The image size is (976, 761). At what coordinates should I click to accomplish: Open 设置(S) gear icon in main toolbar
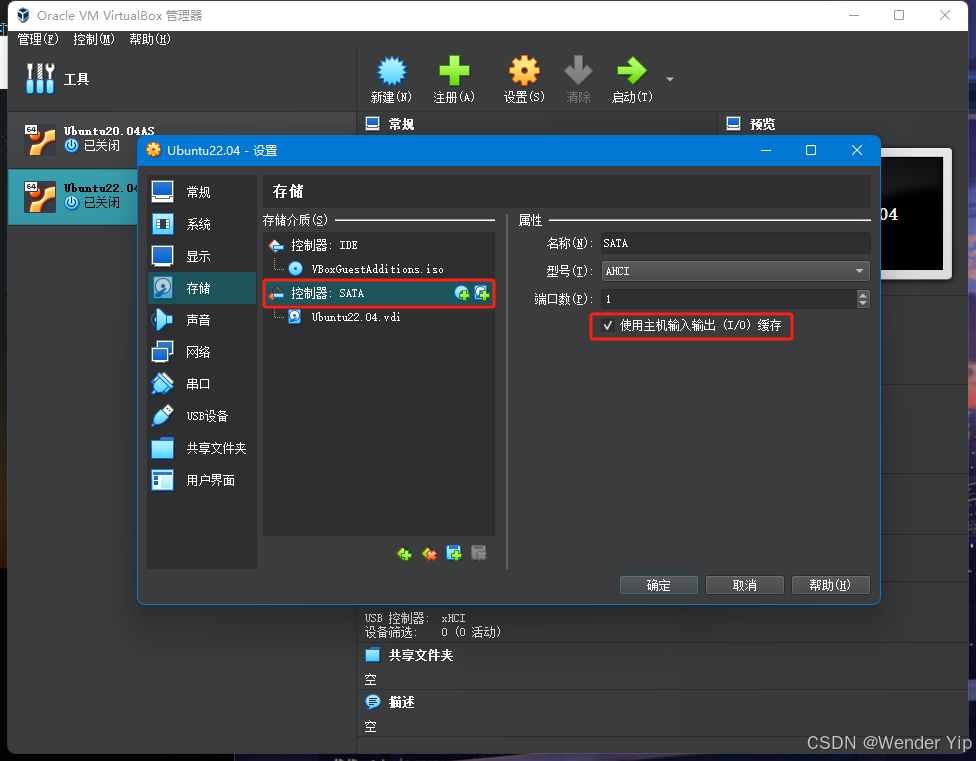click(x=524, y=80)
